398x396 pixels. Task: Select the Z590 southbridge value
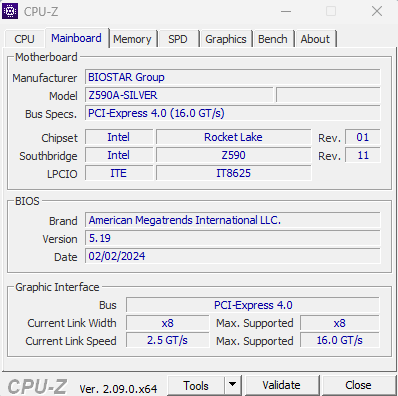click(233, 155)
